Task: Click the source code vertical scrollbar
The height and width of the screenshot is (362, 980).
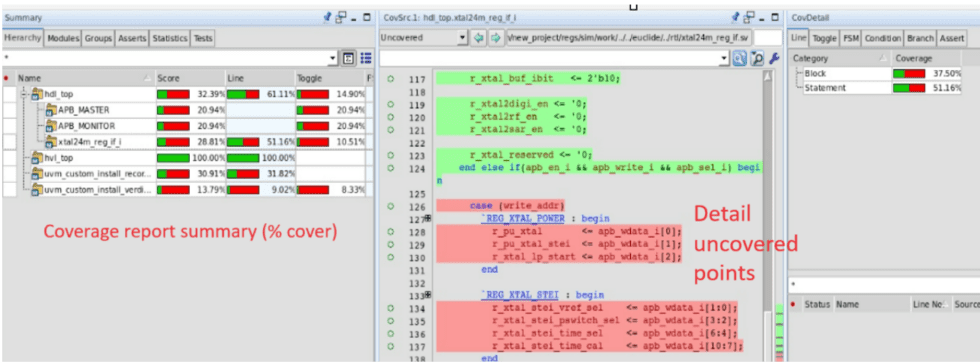Action: (768, 216)
